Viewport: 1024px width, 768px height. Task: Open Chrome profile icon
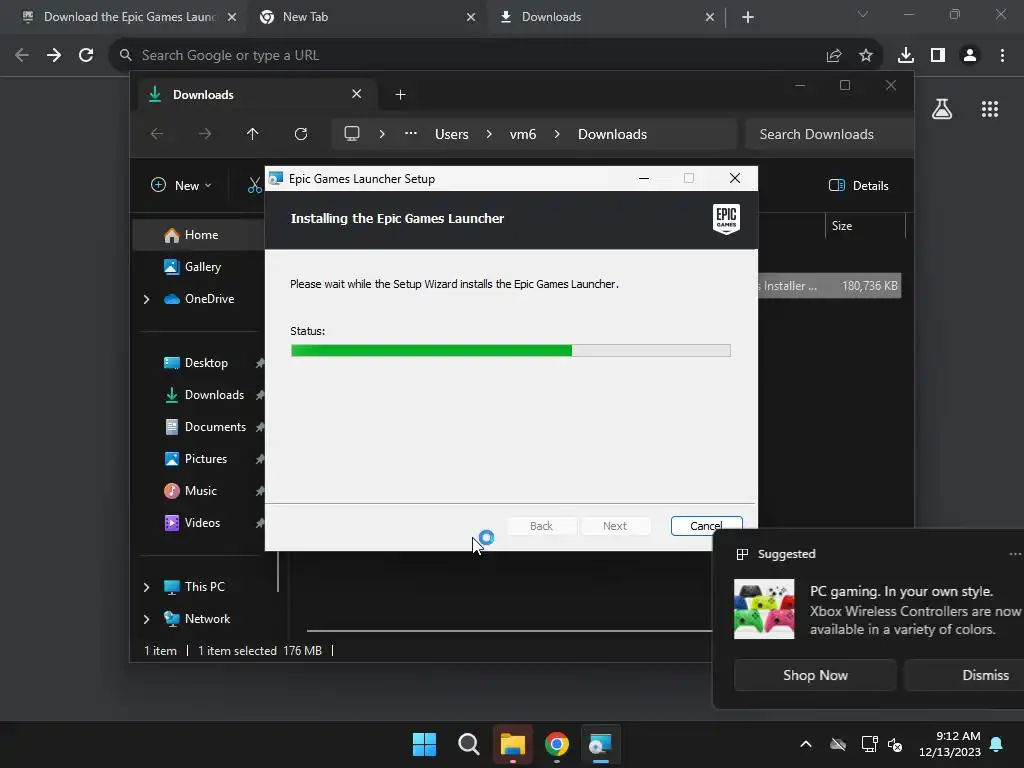coord(970,56)
